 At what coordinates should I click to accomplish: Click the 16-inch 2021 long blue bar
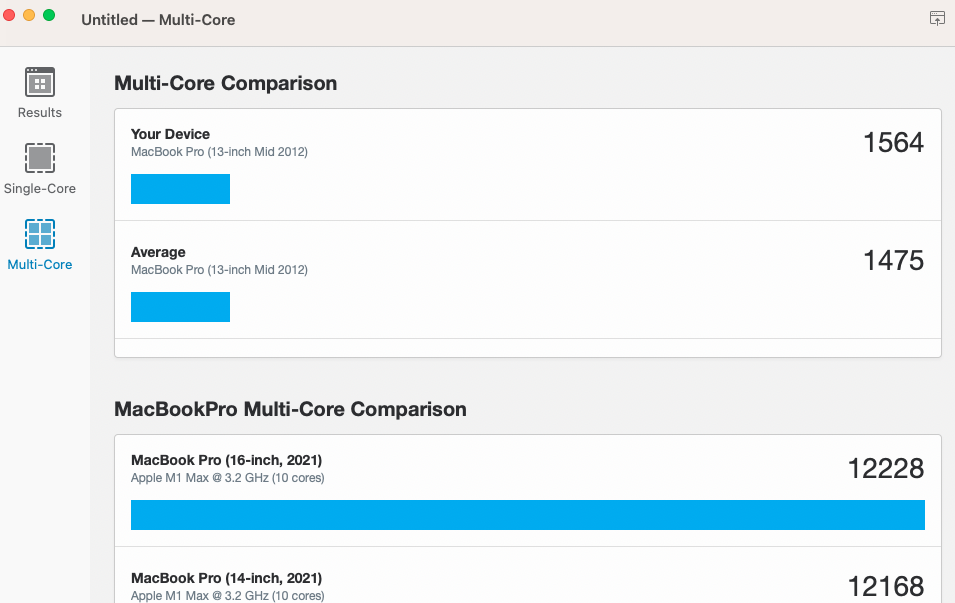(527, 515)
